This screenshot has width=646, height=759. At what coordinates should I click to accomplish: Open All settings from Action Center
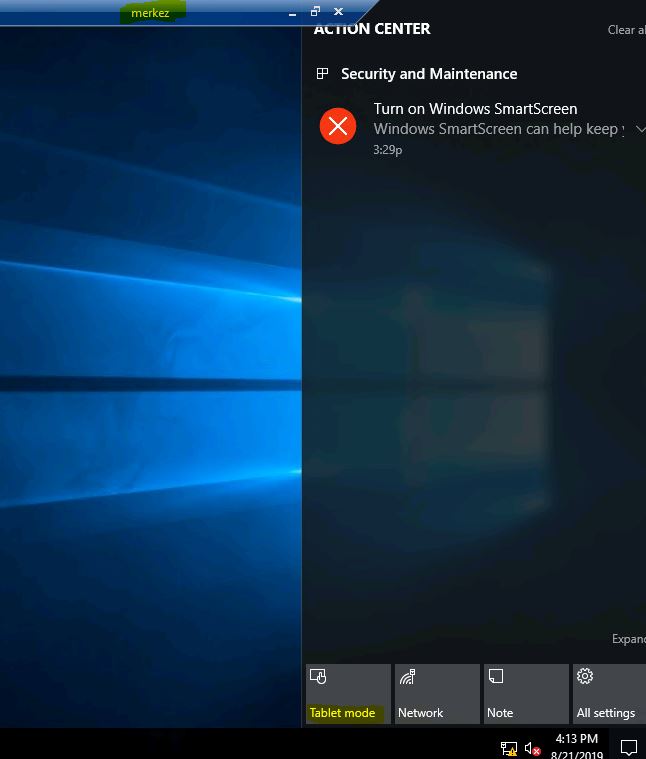[610, 694]
